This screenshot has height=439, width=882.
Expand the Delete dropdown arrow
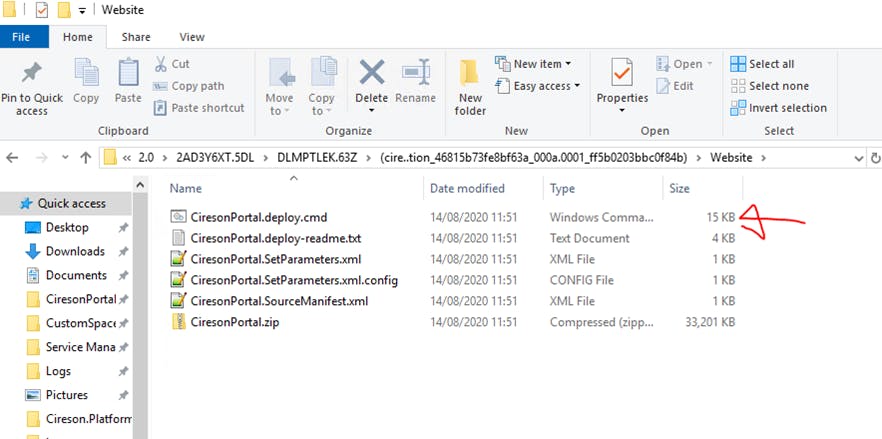click(372, 111)
